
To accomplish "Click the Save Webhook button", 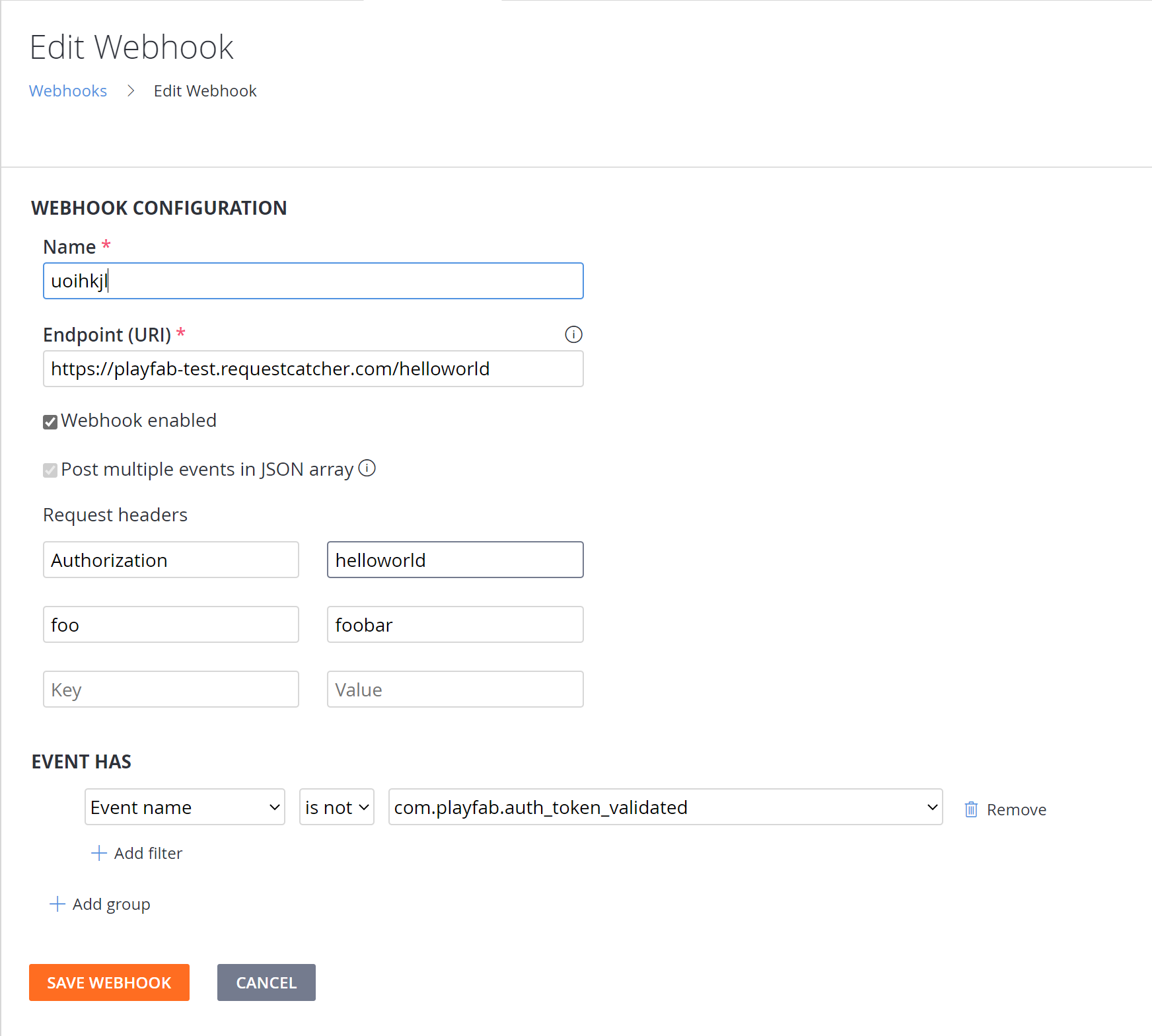I will (x=108, y=982).
